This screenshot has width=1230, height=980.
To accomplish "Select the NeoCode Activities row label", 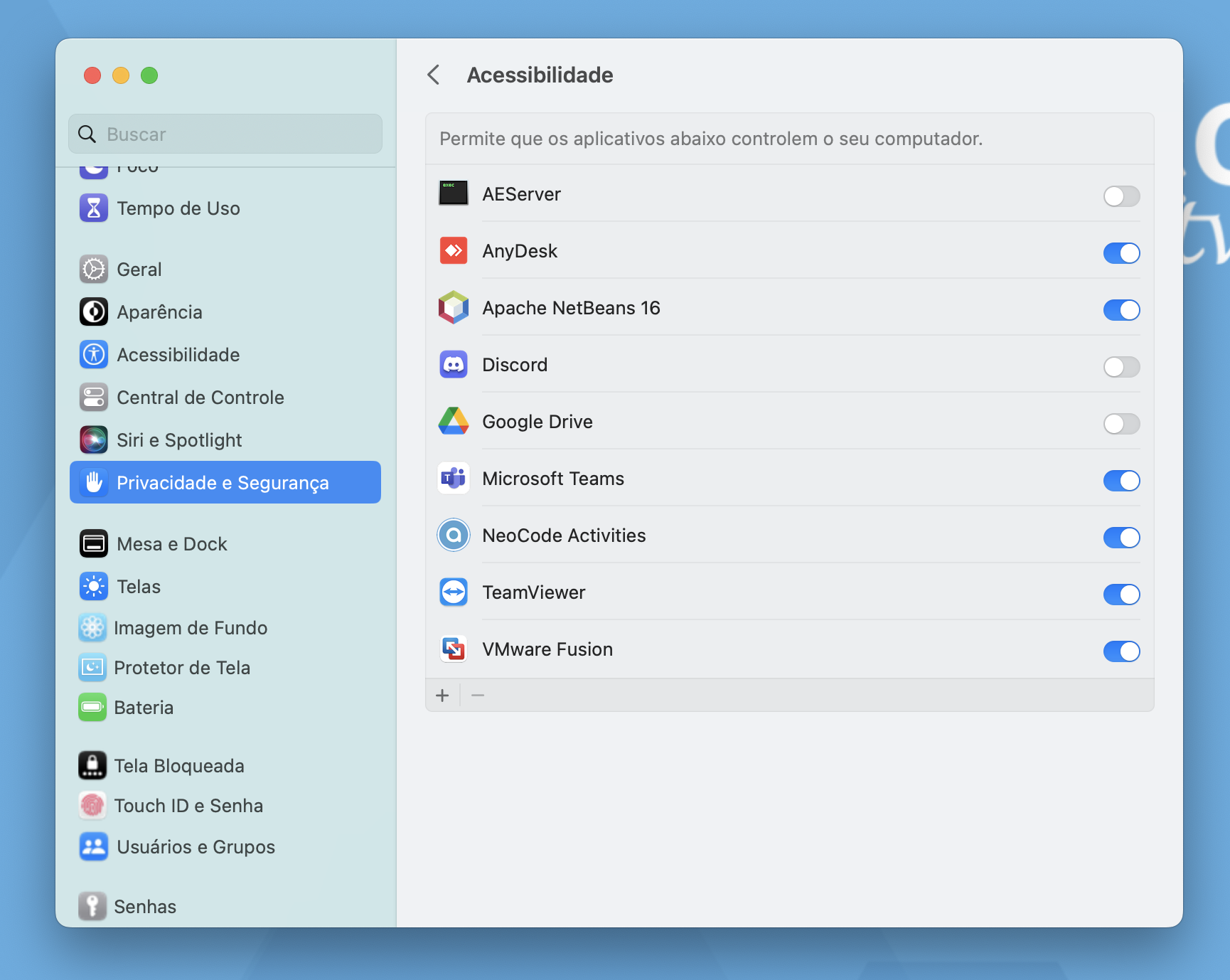I will (564, 535).
